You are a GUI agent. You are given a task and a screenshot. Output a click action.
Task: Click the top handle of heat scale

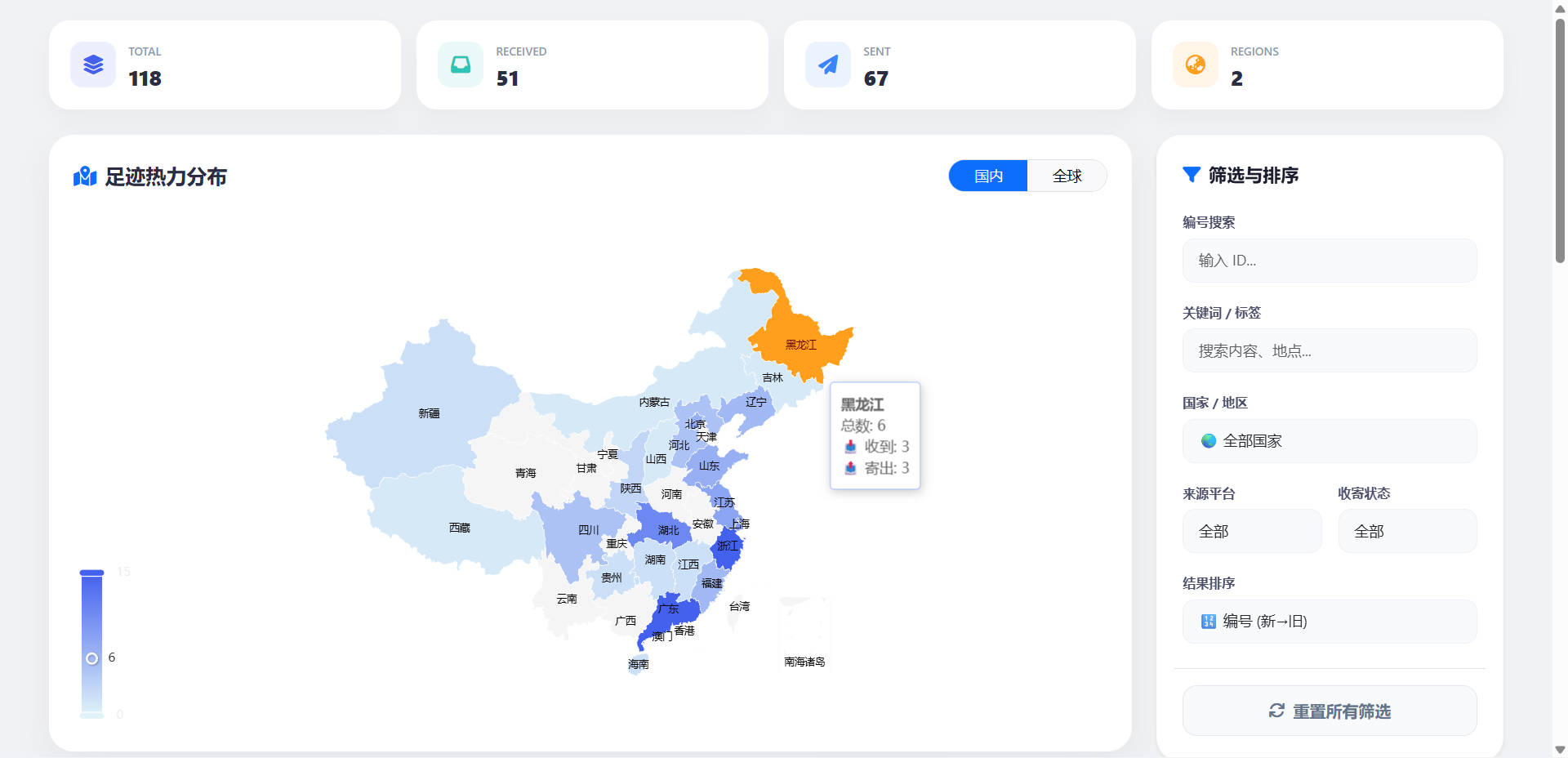pos(91,573)
